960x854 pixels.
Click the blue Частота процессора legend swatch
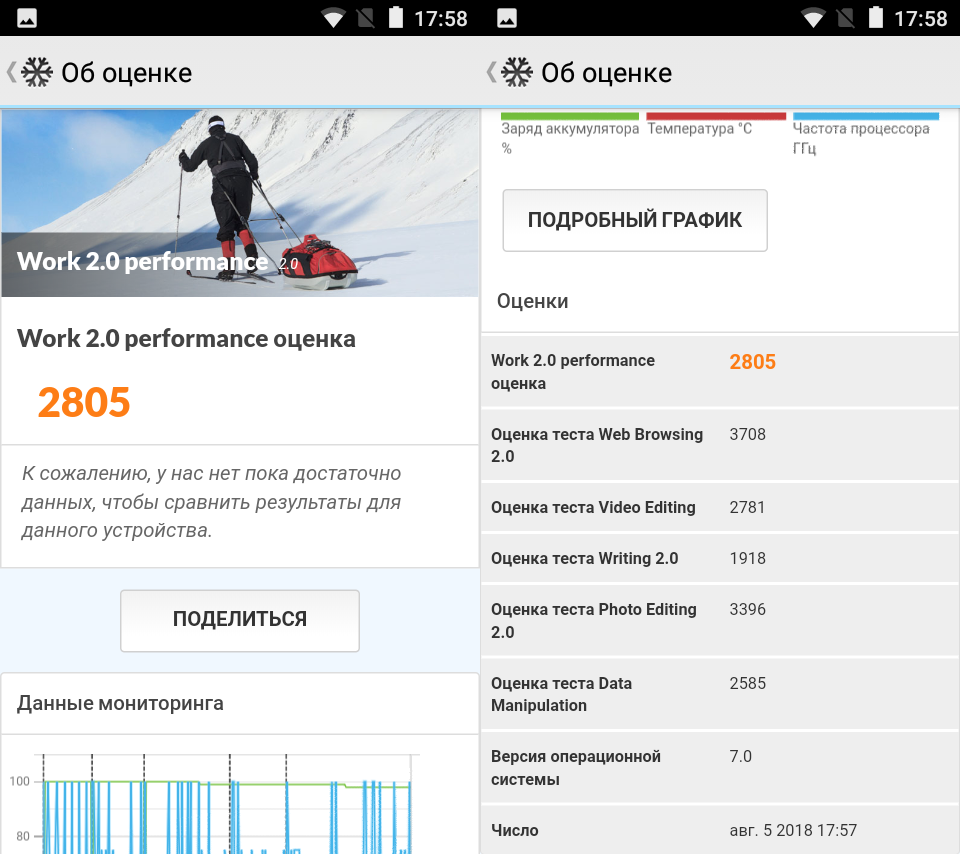tap(865, 116)
